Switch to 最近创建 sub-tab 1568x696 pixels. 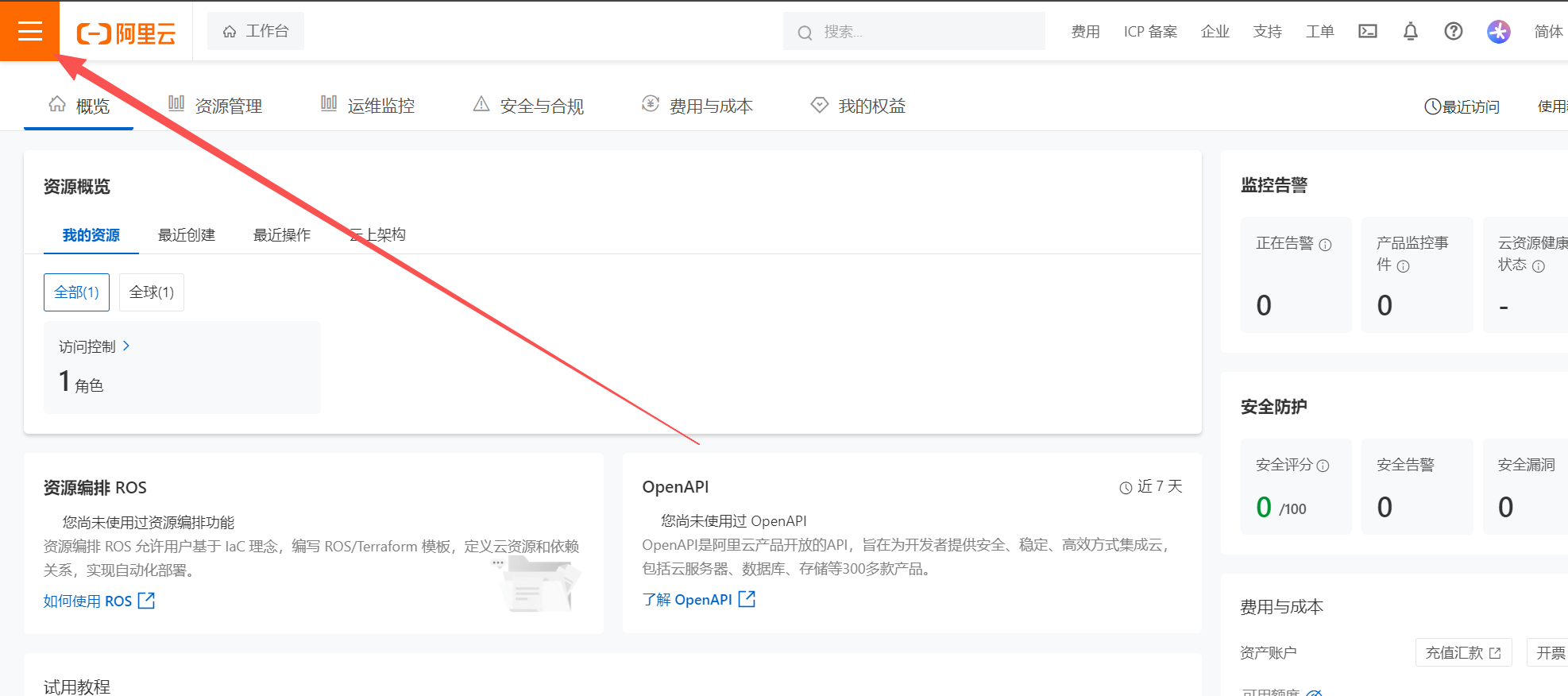pyautogui.click(x=187, y=235)
